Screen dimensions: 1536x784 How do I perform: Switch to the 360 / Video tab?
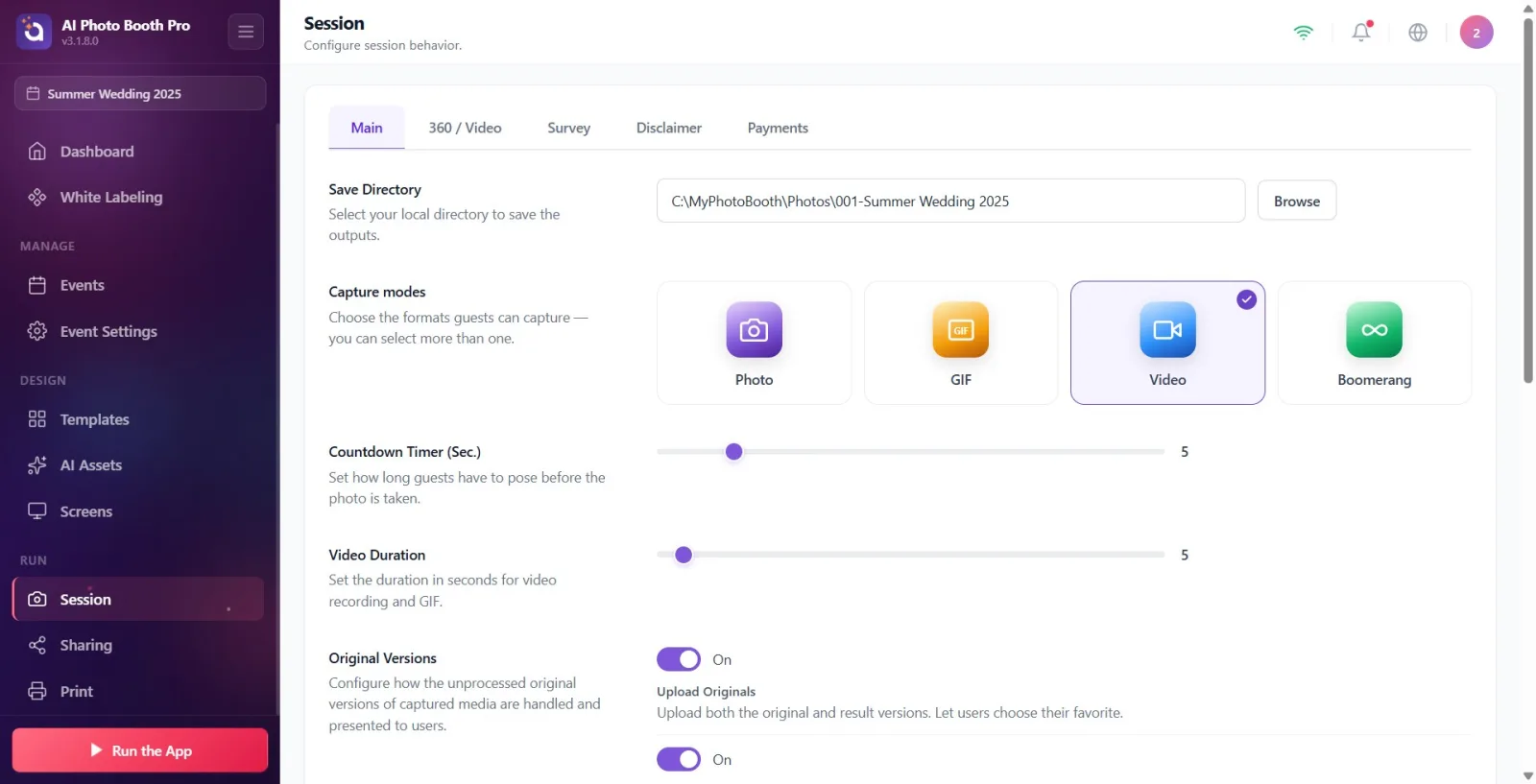tap(465, 128)
